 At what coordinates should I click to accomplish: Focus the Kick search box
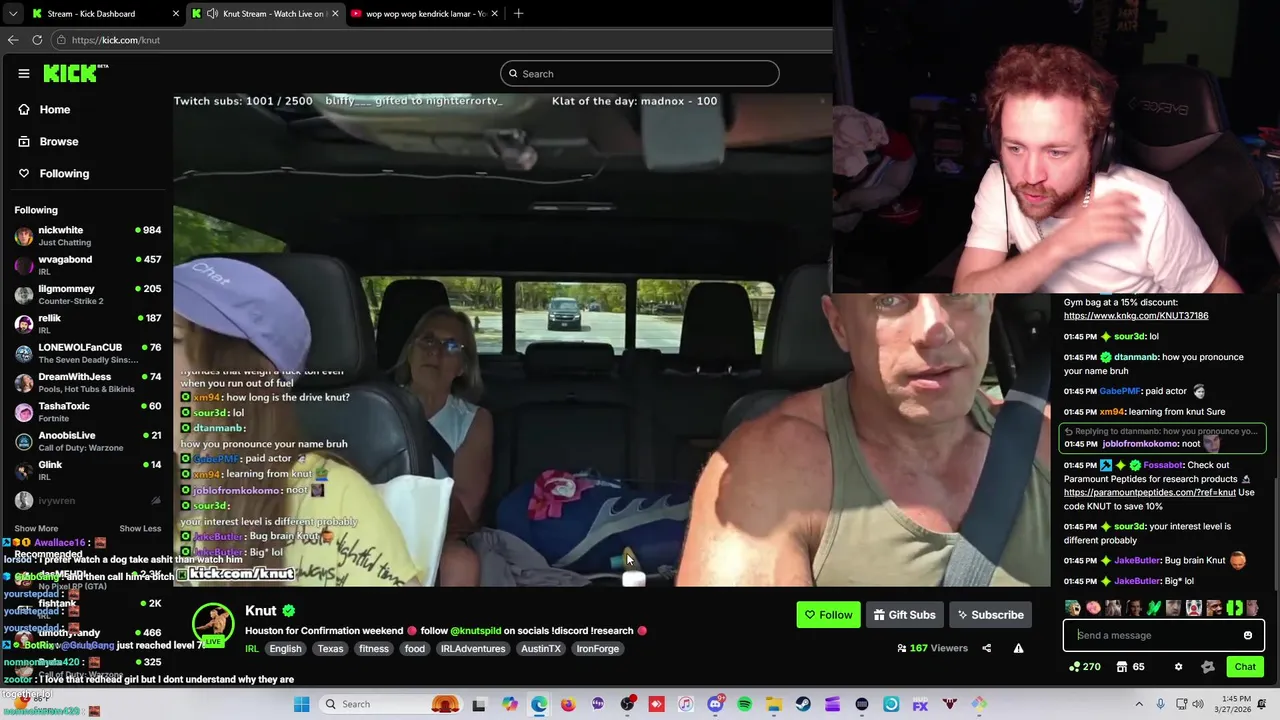tap(640, 73)
